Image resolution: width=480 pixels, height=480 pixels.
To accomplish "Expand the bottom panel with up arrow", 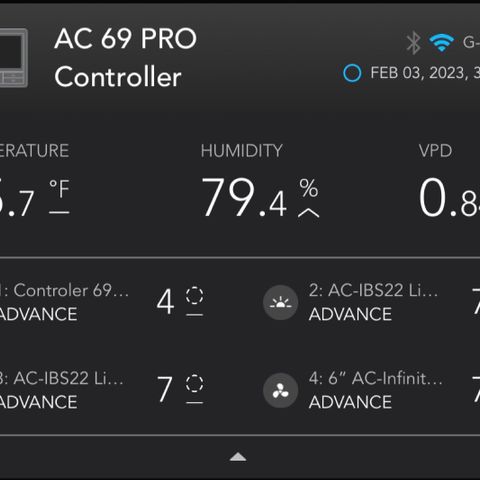I will click(x=238, y=457).
